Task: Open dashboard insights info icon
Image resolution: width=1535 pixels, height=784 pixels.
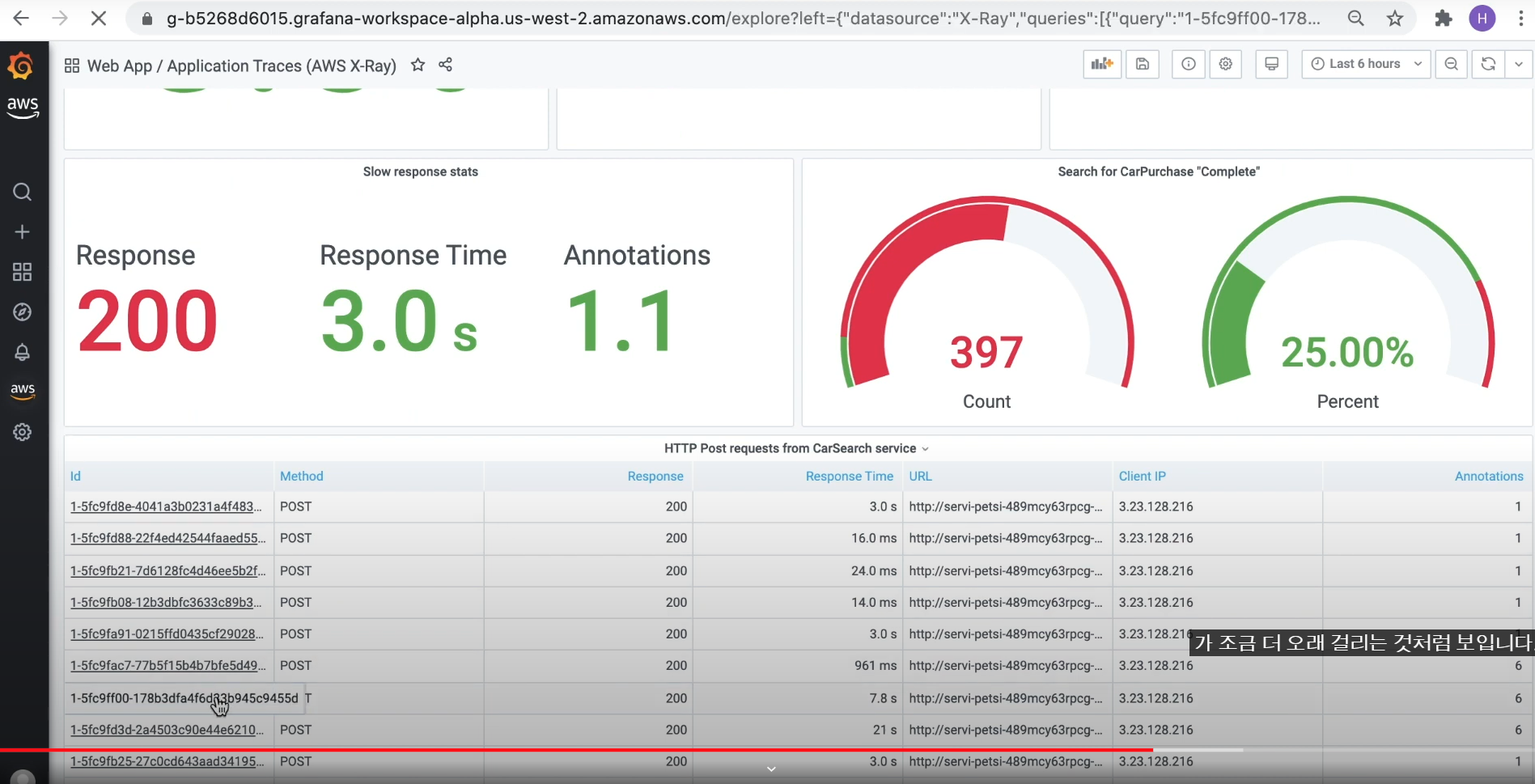Action: pos(1189,64)
